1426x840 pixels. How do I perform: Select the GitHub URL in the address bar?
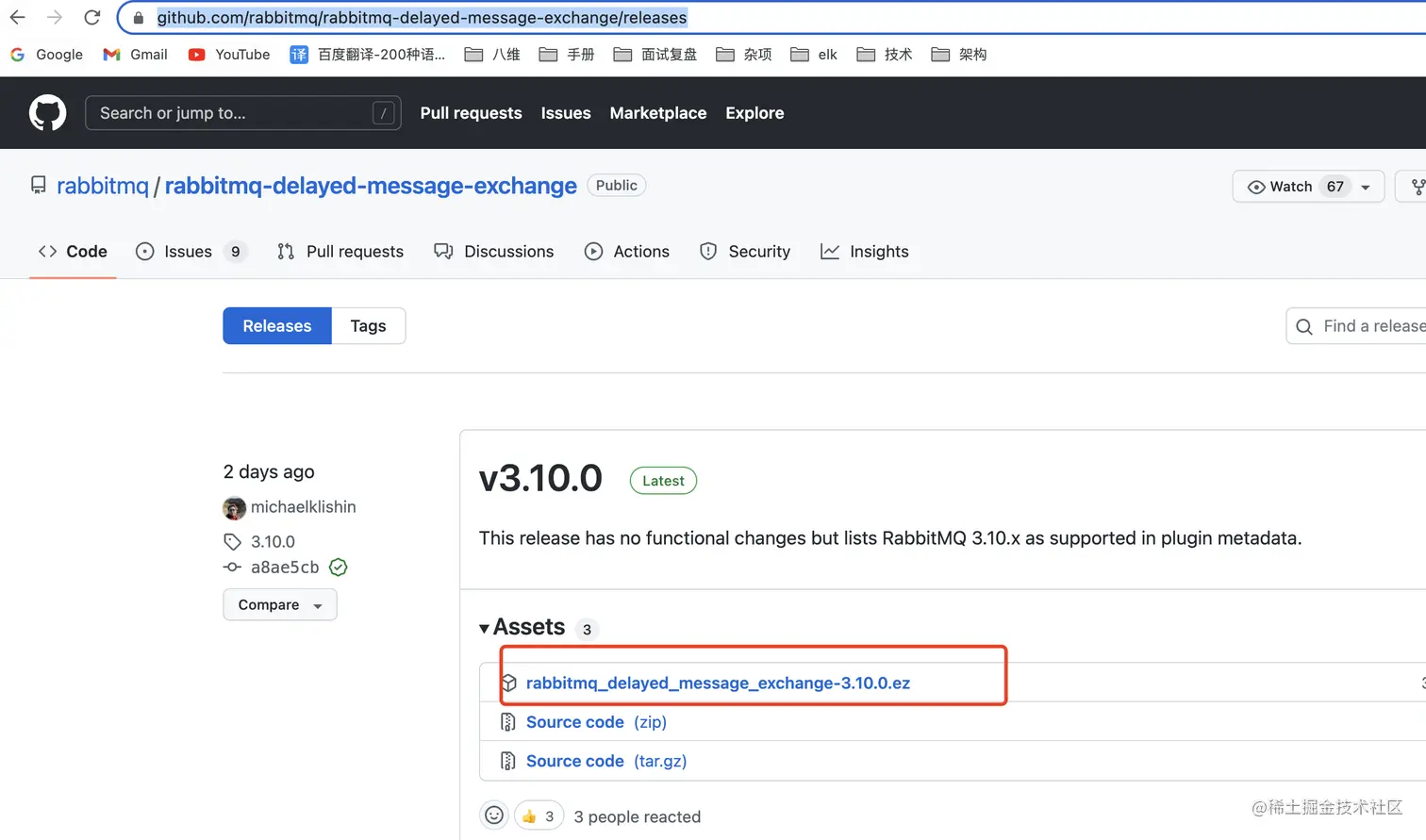coord(422,18)
